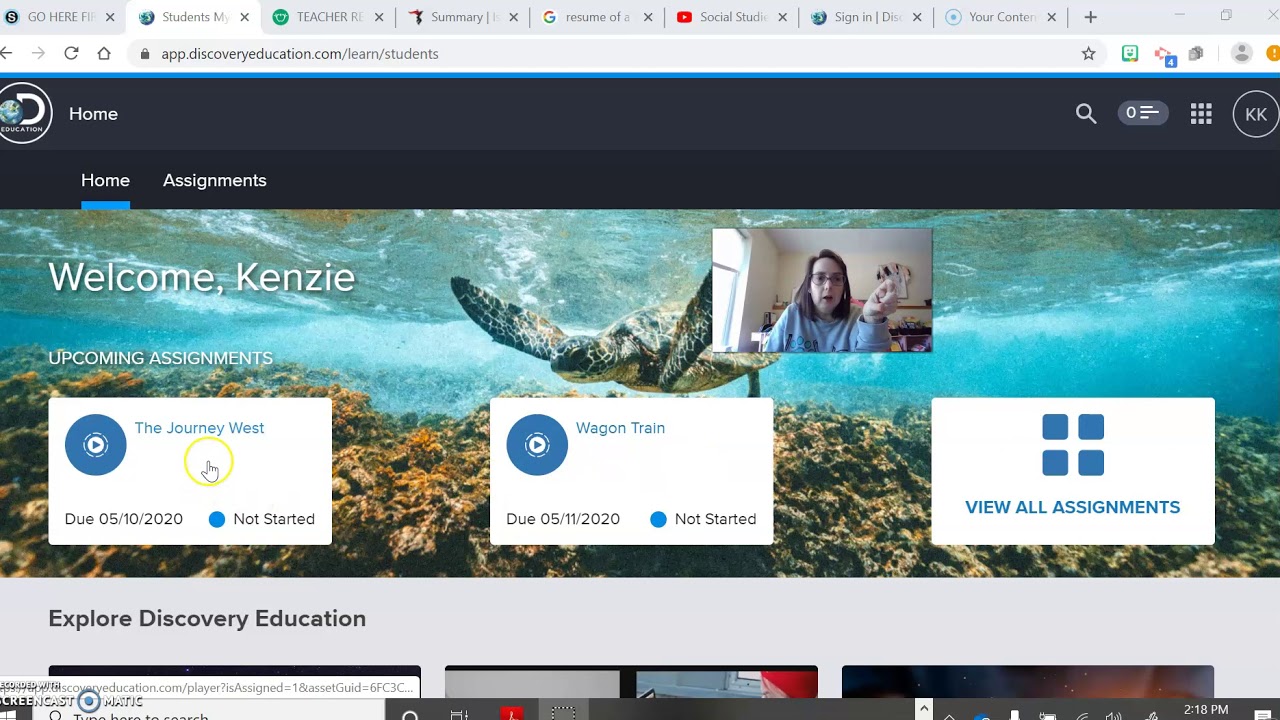Close the Your Content tab
The image size is (1280, 720).
click(1052, 17)
